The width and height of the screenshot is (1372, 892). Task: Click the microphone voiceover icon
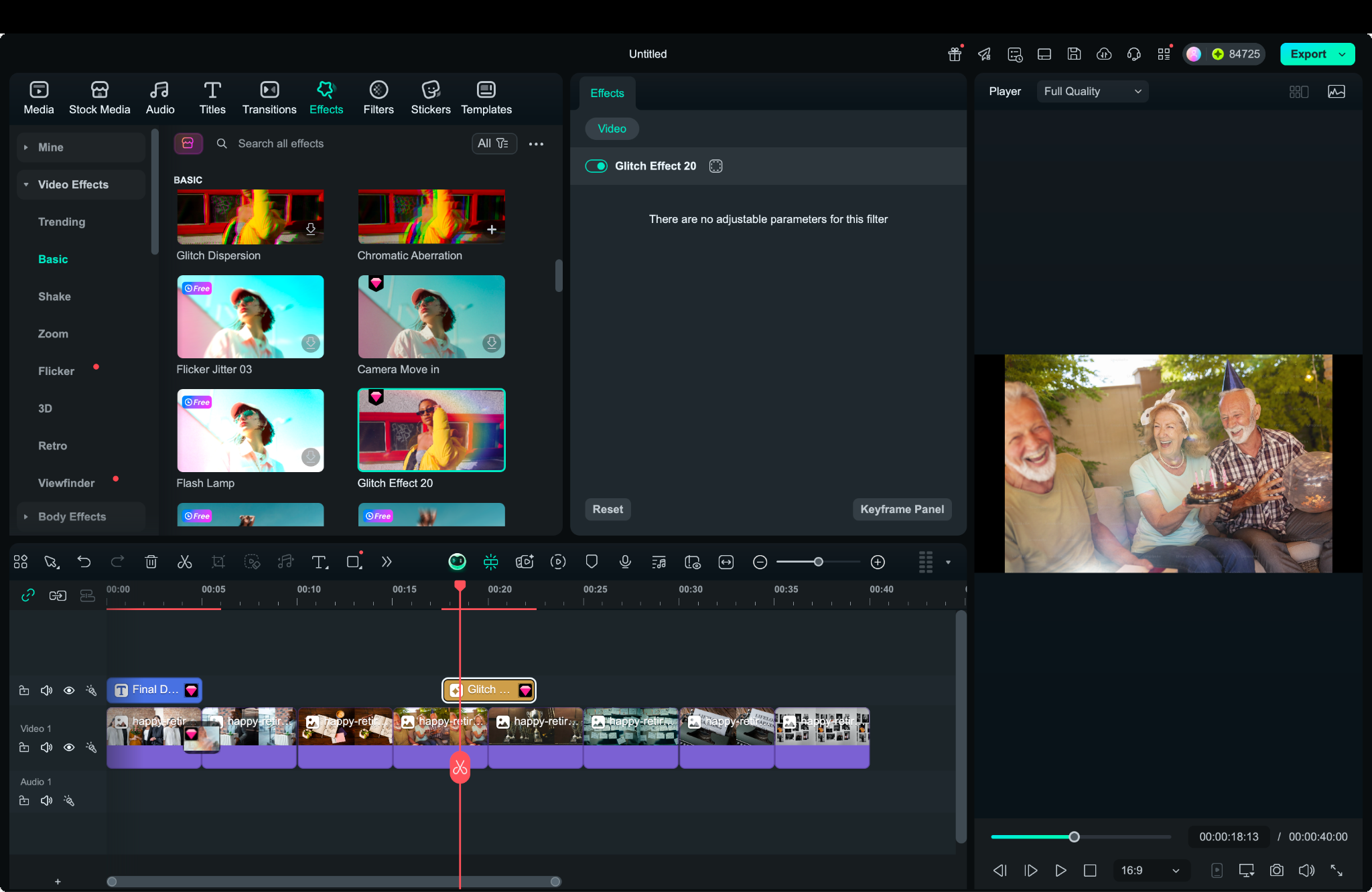(x=625, y=562)
